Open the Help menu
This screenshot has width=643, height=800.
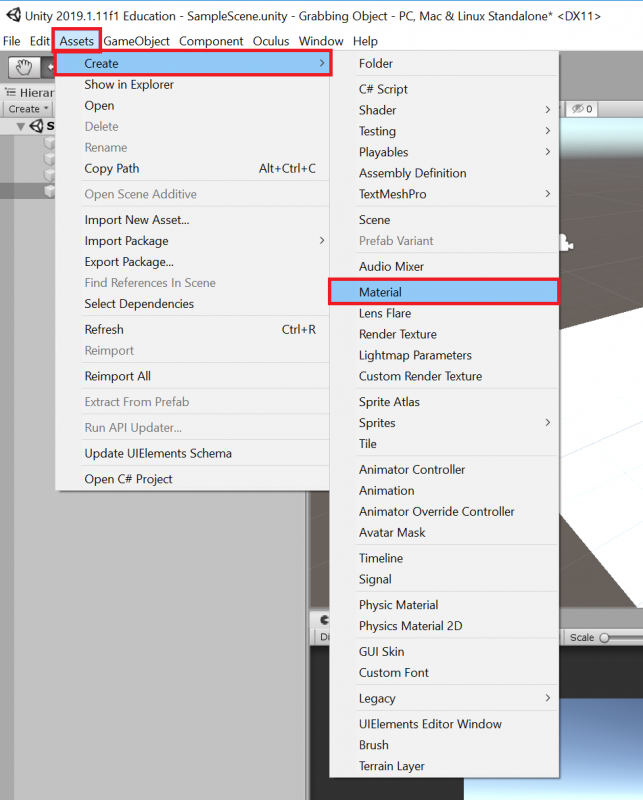point(365,41)
